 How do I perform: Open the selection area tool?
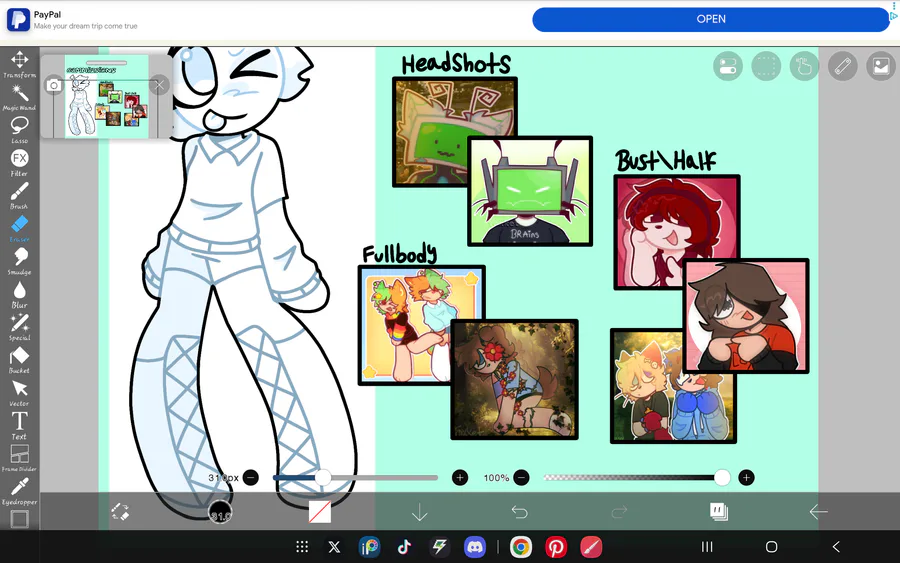[766, 66]
